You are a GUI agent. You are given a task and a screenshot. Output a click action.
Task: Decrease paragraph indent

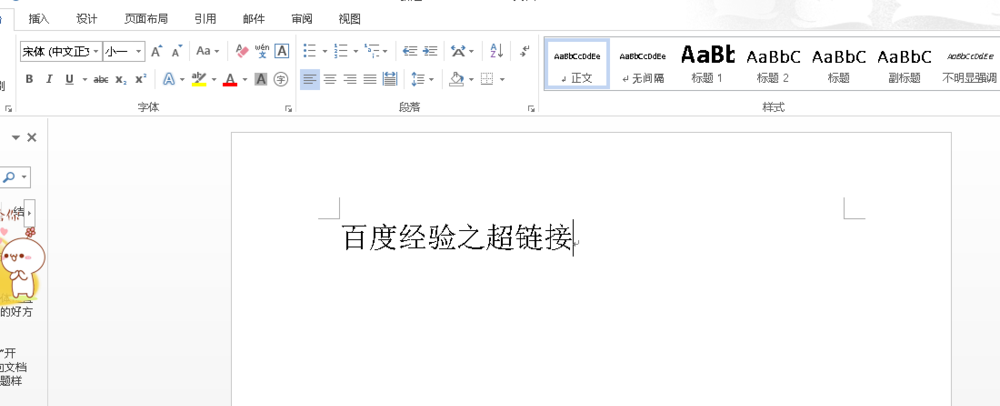pos(409,51)
